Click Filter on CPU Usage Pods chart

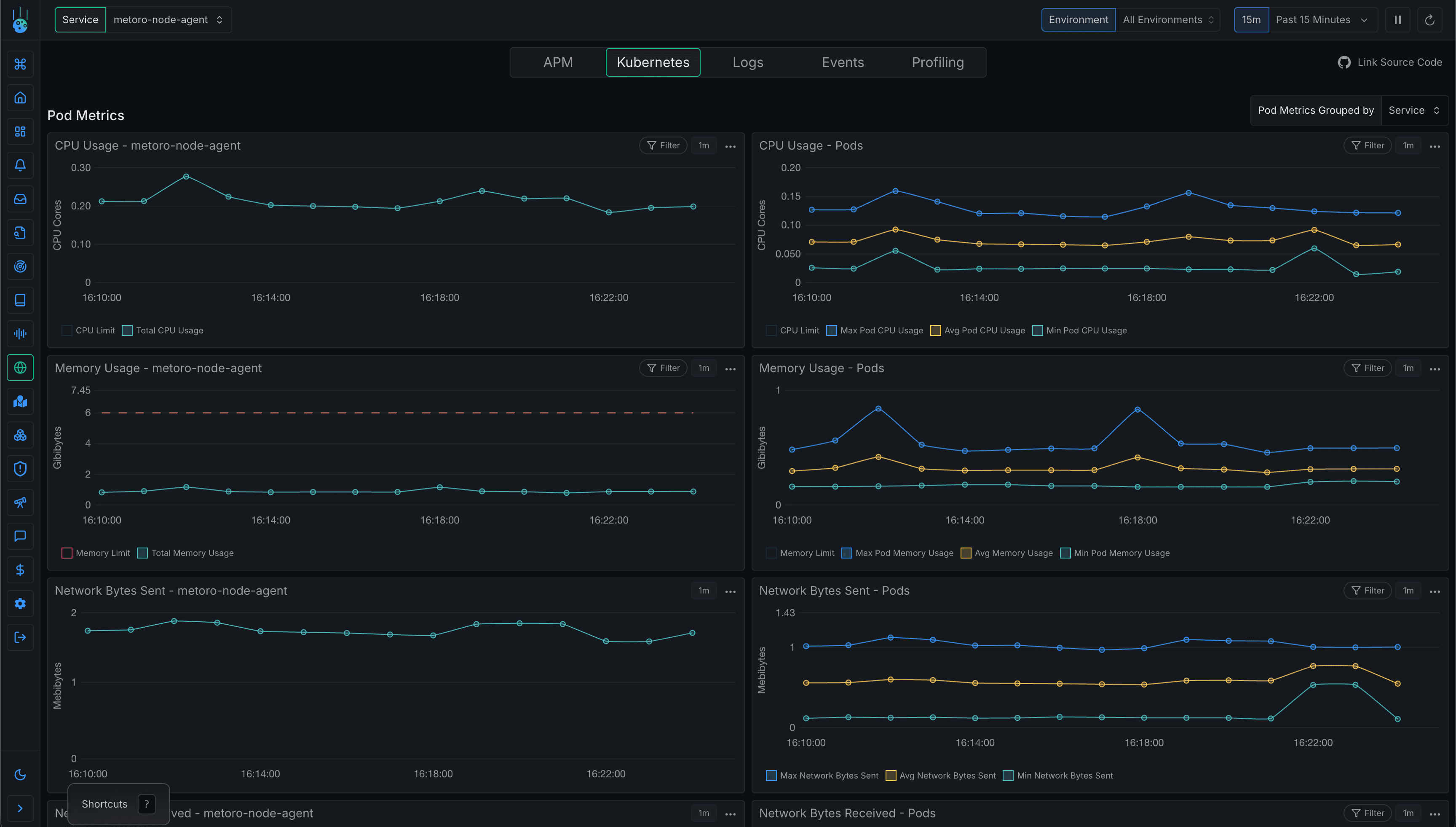click(1368, 145)
